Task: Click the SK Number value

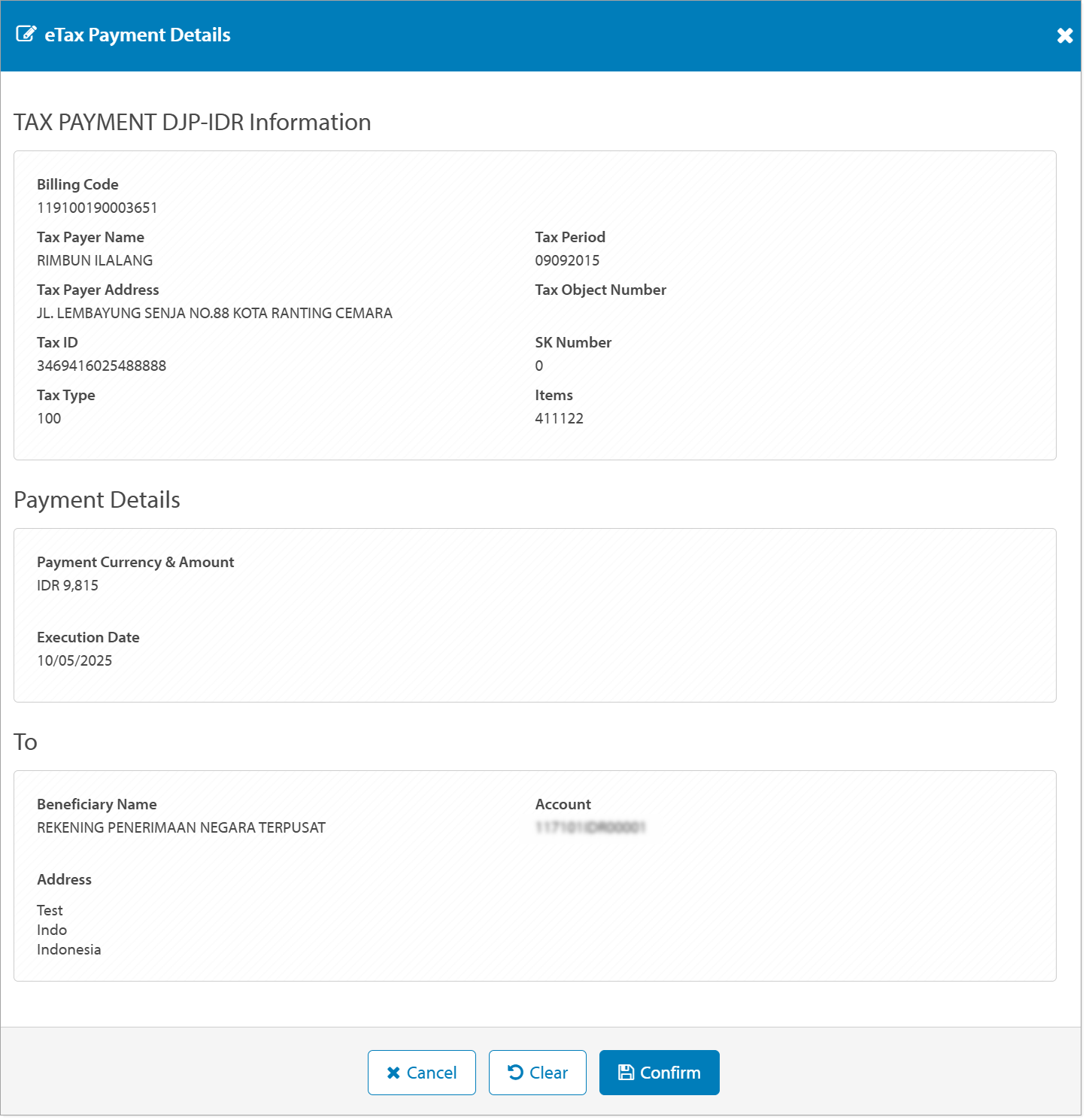Action: click(539, 366)
